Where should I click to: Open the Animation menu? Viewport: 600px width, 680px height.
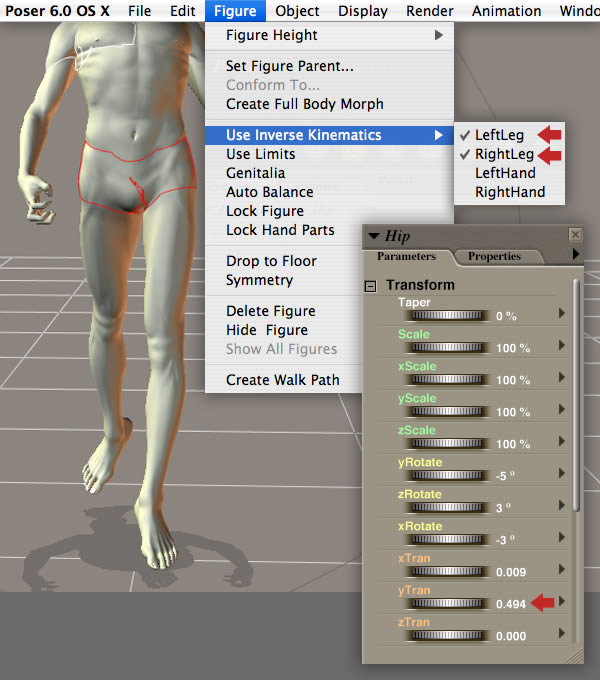click(506, 11)
